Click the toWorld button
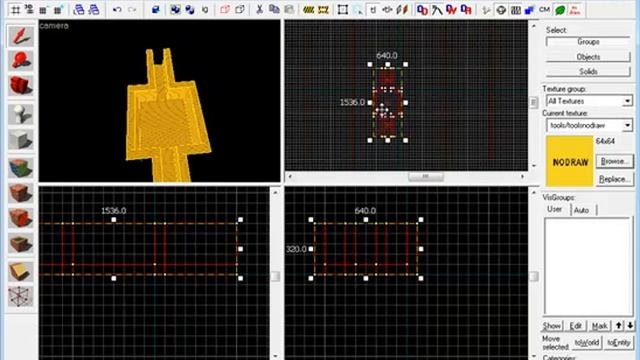Screen dimensions: 640x360 click(x=587, y=343)
